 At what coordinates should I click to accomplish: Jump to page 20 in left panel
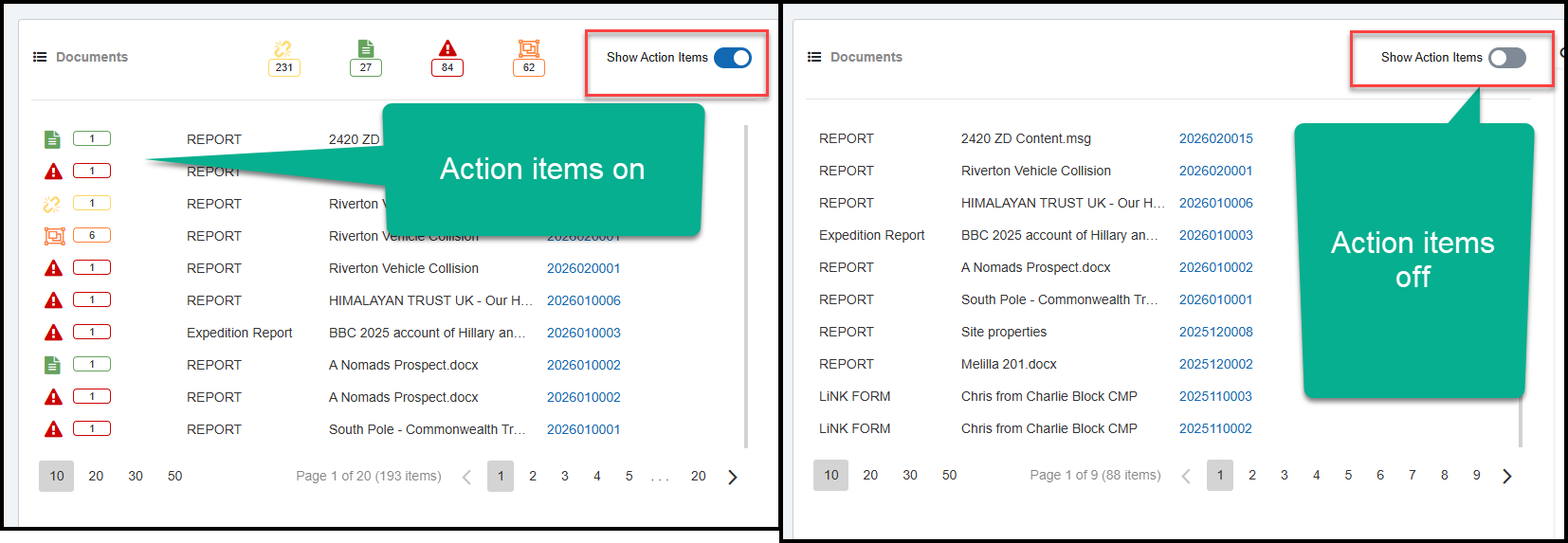click(x=698, y=476)
